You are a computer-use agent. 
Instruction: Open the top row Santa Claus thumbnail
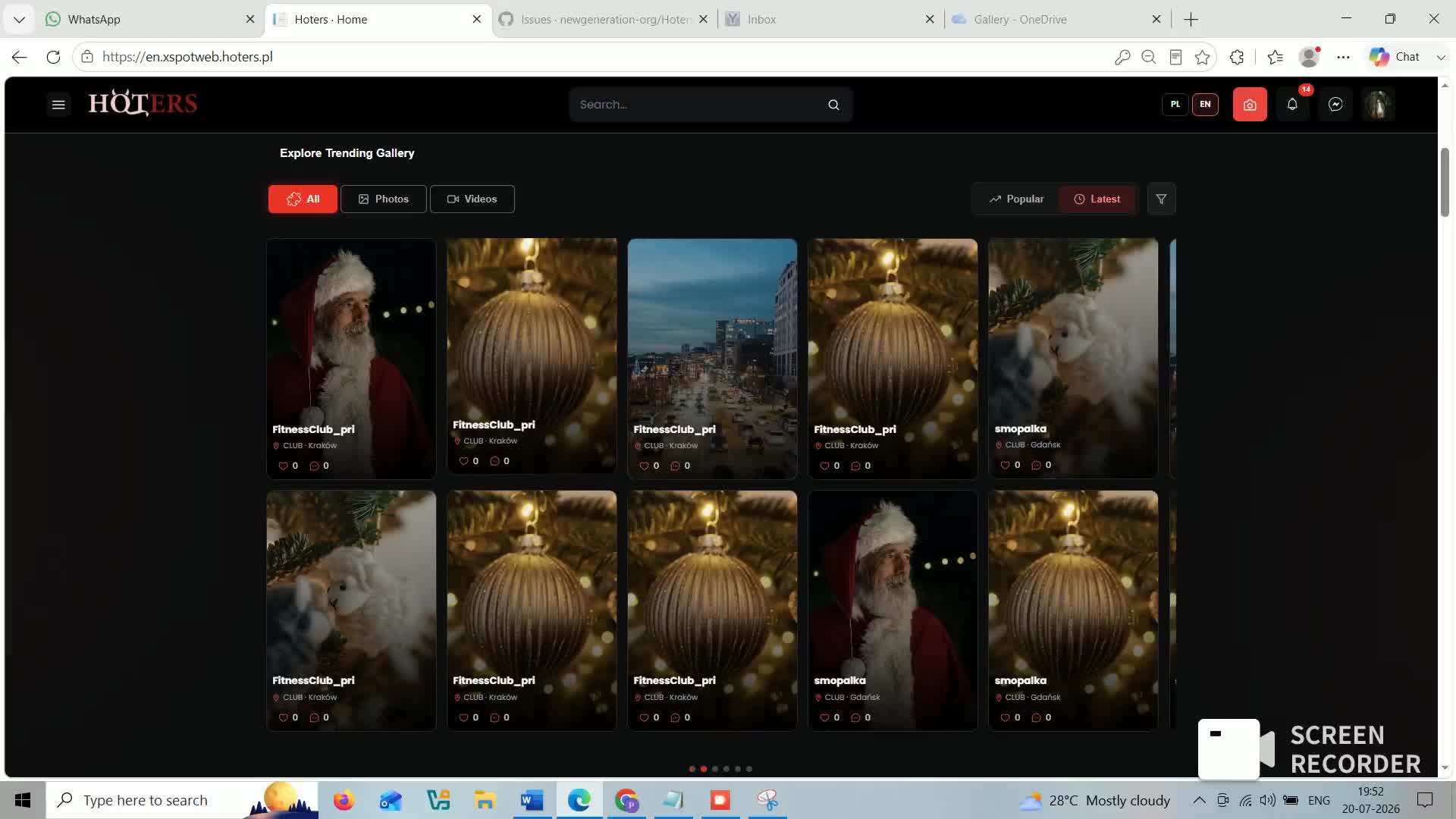[351, 359]
